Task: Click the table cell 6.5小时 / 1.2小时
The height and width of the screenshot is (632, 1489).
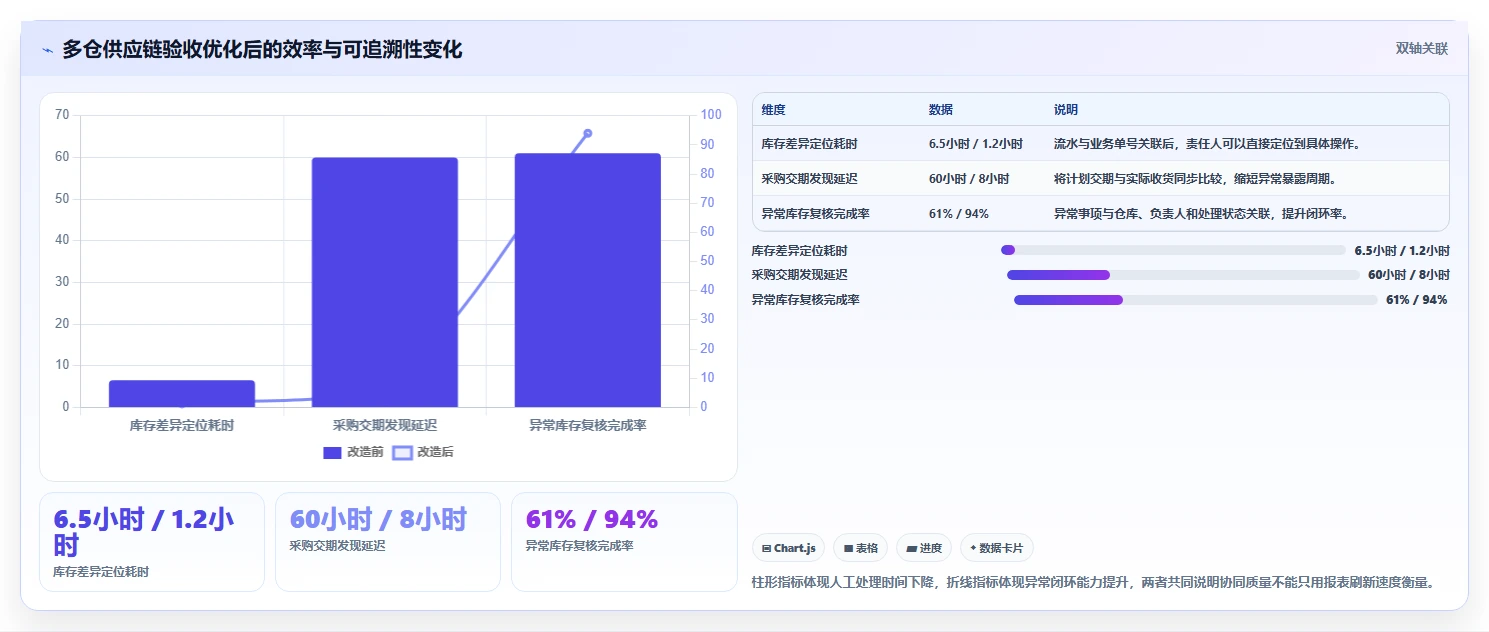Action: click(976, 144)
